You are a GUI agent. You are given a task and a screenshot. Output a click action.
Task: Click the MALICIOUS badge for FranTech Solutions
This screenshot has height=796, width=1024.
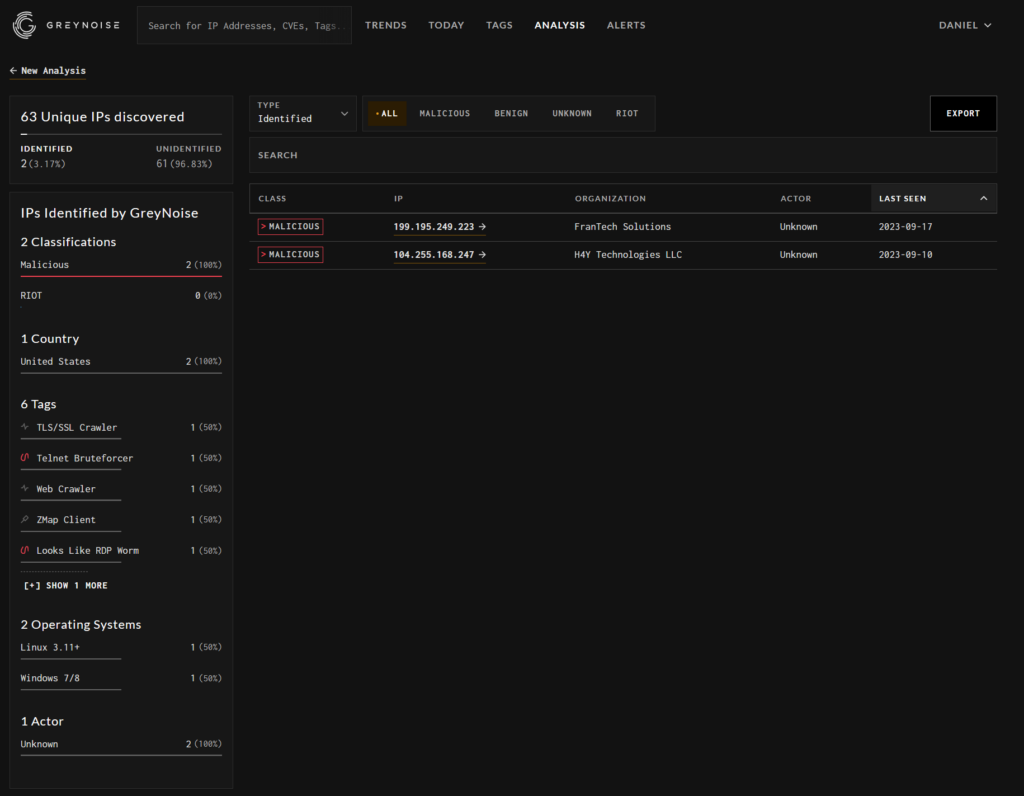coord(291,227)
